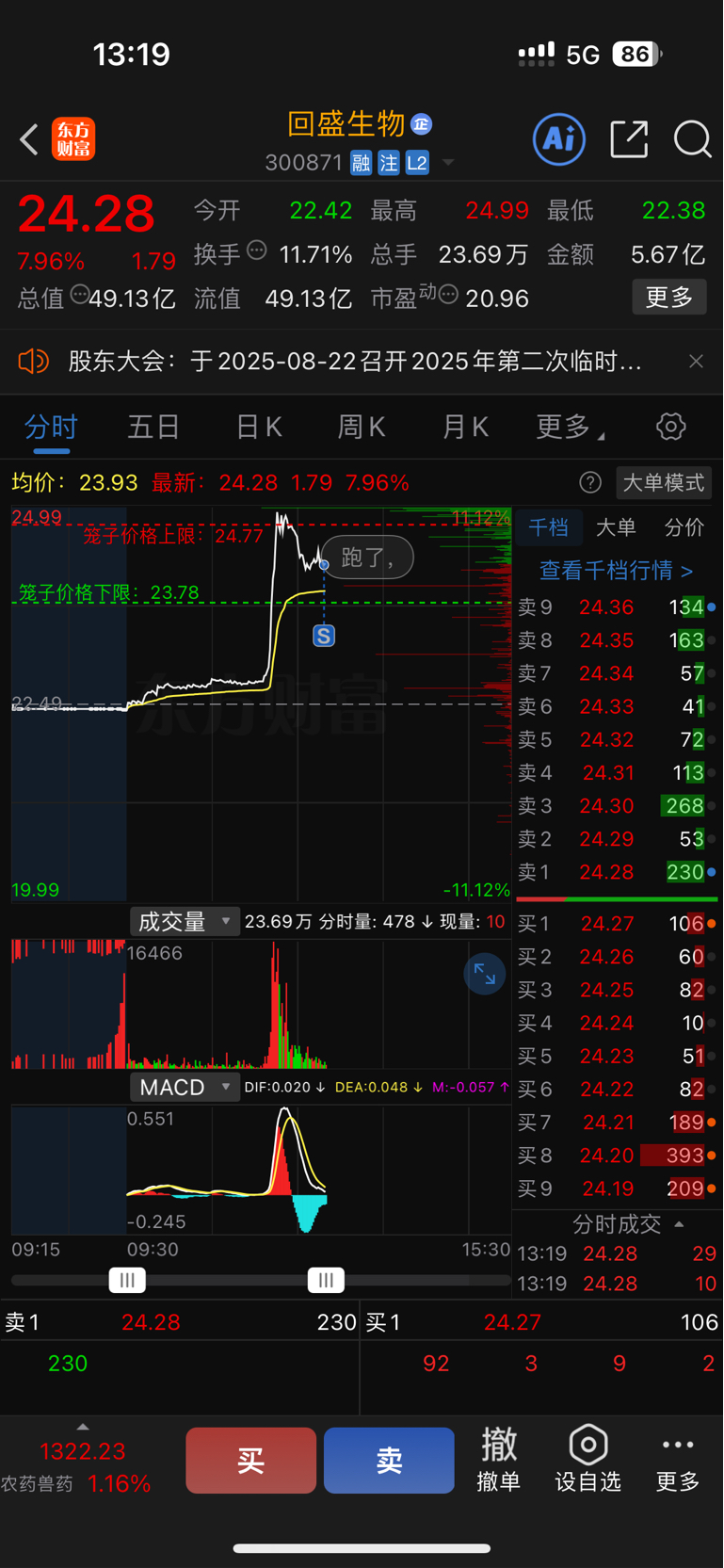
Task: Open the bottom 更多 dots menu
Action: coord(678,1460)
